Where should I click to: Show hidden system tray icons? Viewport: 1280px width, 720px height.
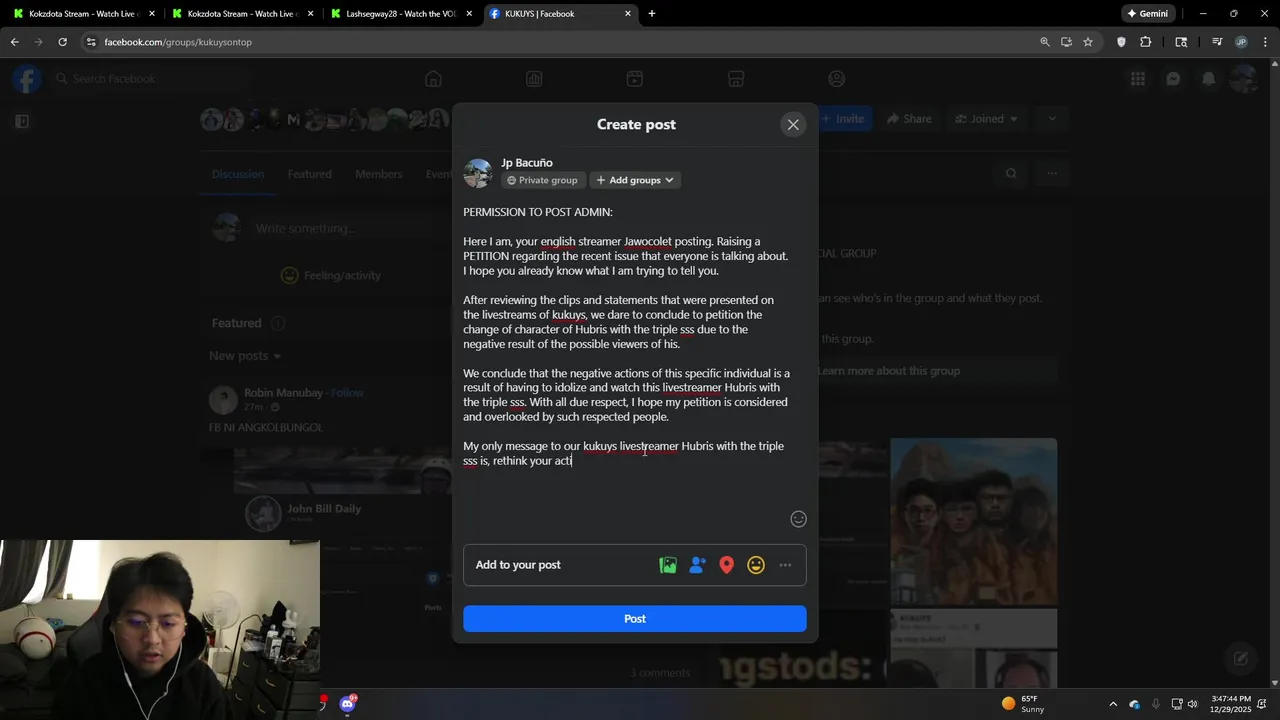(x=1113, y=704)
